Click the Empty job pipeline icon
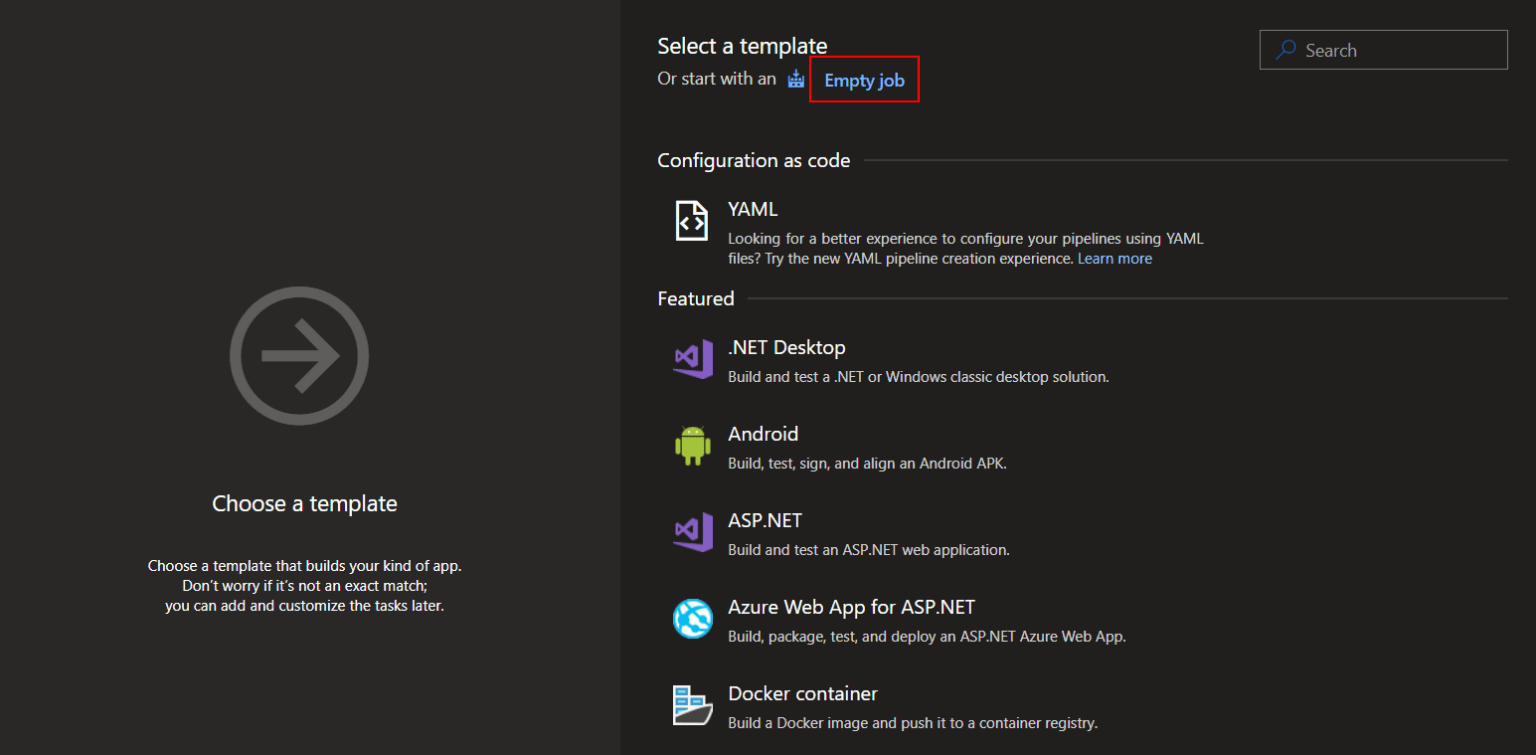The image size is (1536, 755). [795, 78]
